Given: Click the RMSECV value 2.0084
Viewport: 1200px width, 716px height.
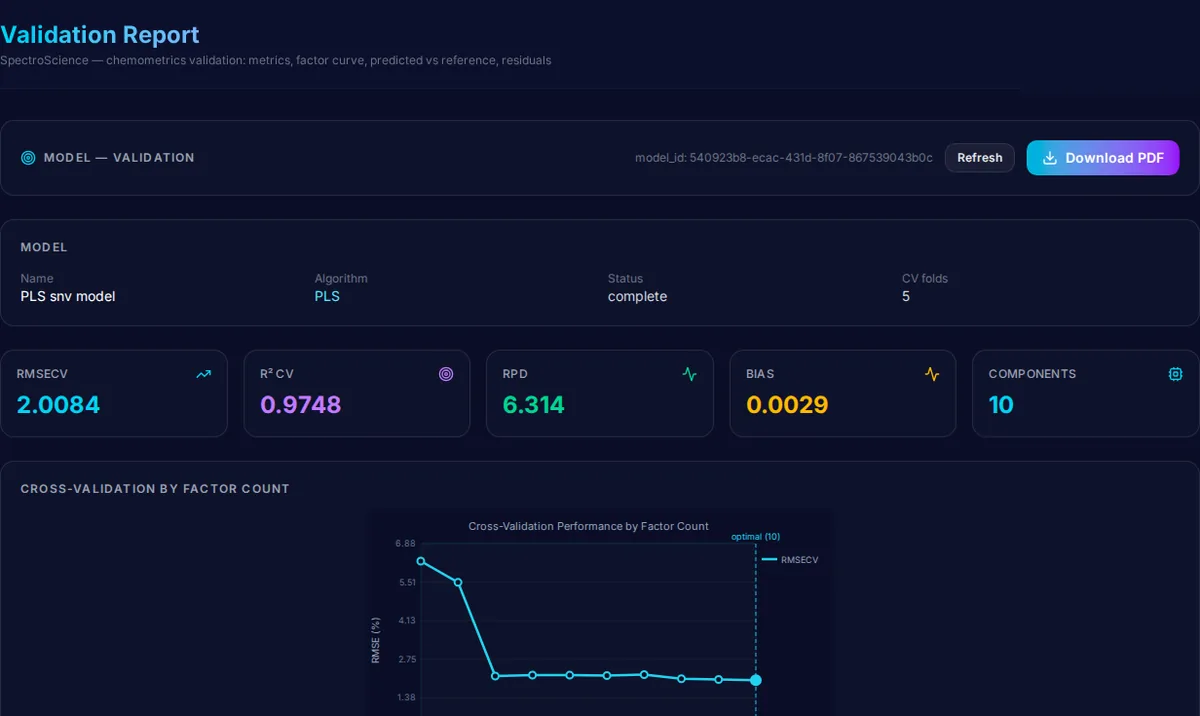Looking at the screenshot, I should 58,405.
